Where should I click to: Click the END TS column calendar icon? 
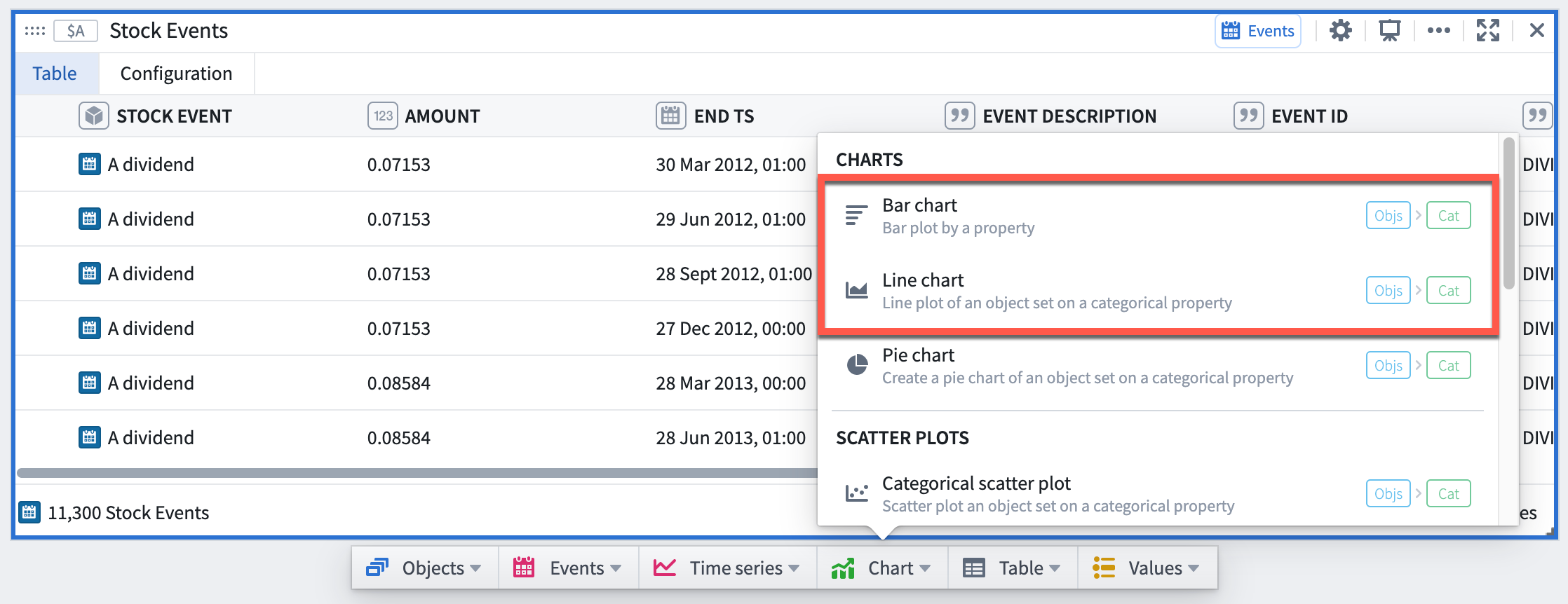(x=671, y=116)
